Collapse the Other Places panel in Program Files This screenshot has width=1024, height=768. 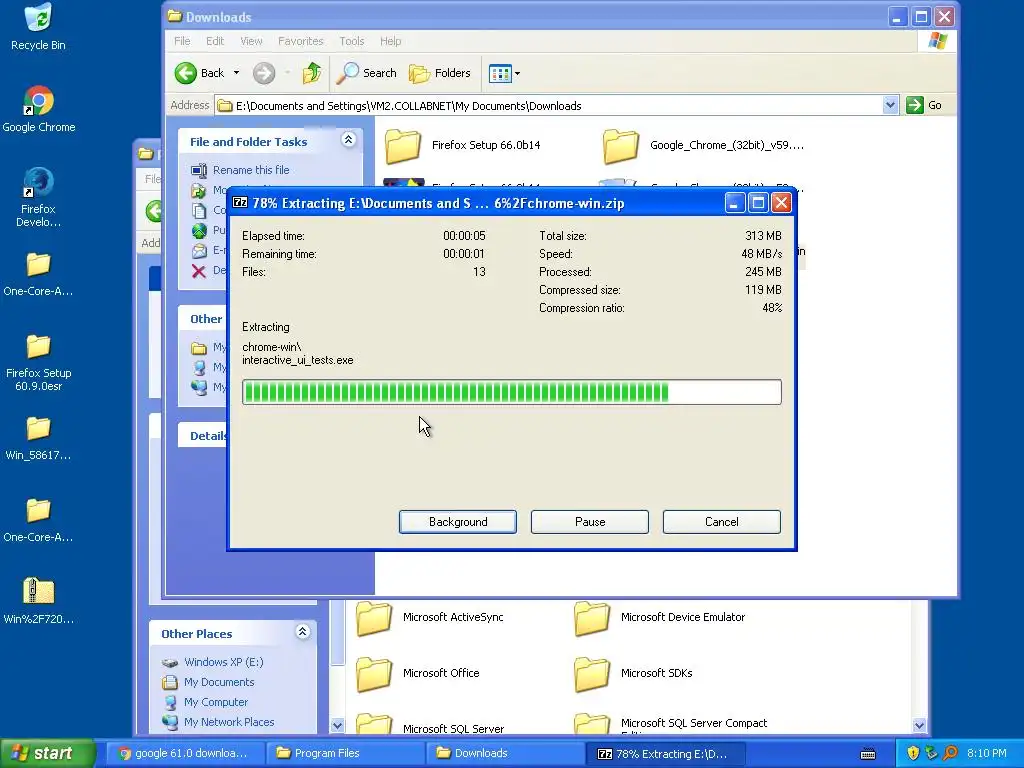(302, 632)
